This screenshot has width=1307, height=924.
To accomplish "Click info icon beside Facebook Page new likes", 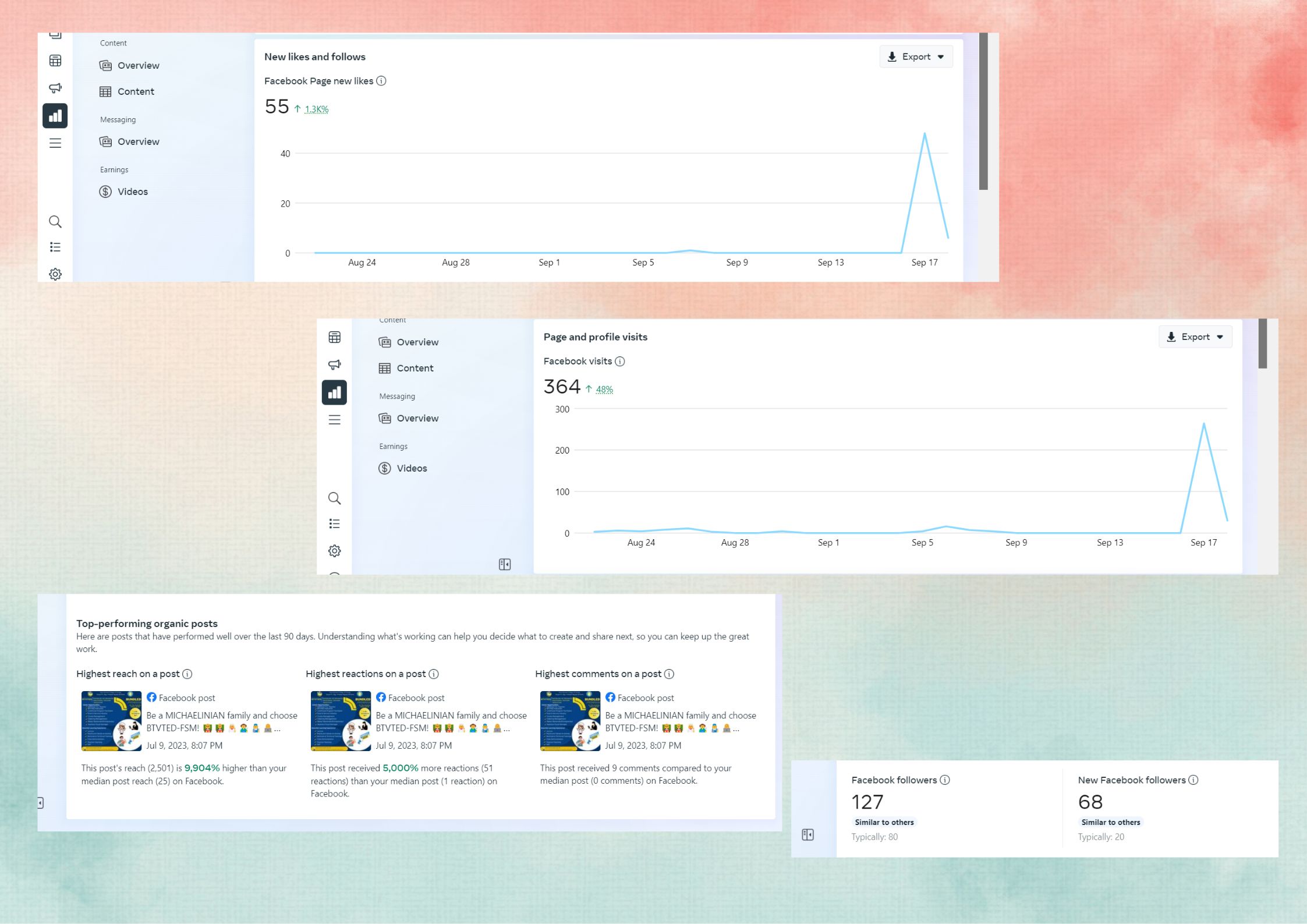I will (381, 81).
